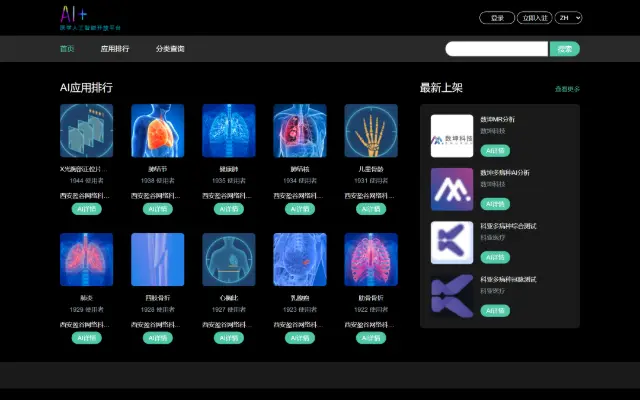Viewport: 640px width, 400px height.
Task: Click the 查看更多 link
Action: (567, 89)
